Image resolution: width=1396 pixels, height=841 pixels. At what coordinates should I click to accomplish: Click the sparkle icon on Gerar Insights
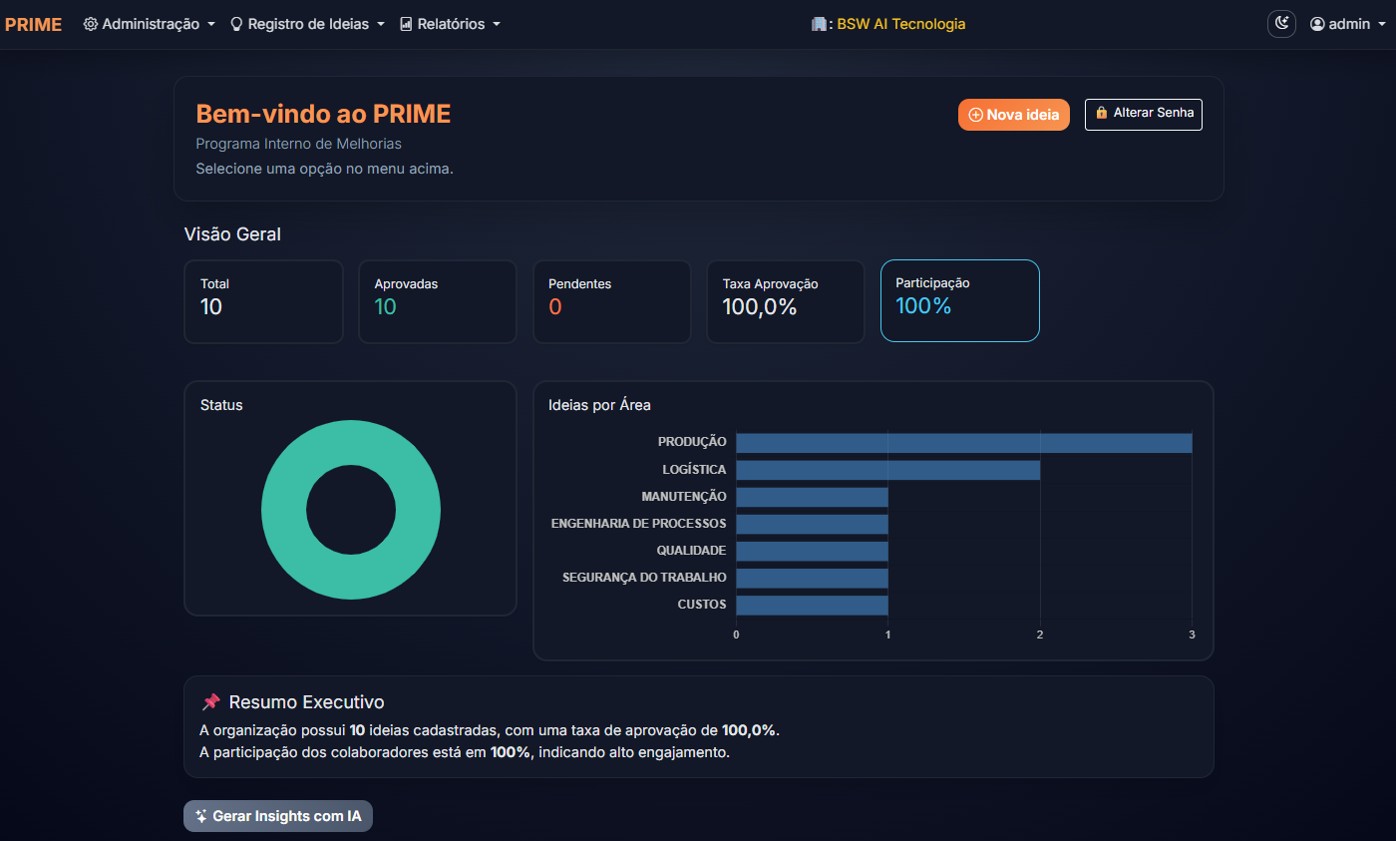pyautogui.click(x=201, y=816)
